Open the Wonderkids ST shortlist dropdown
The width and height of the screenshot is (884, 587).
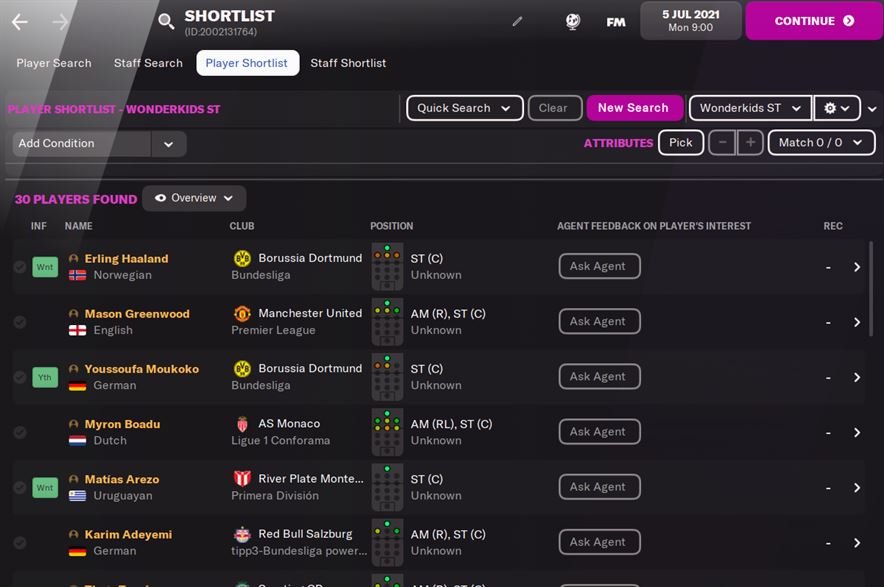coord(750,108)
